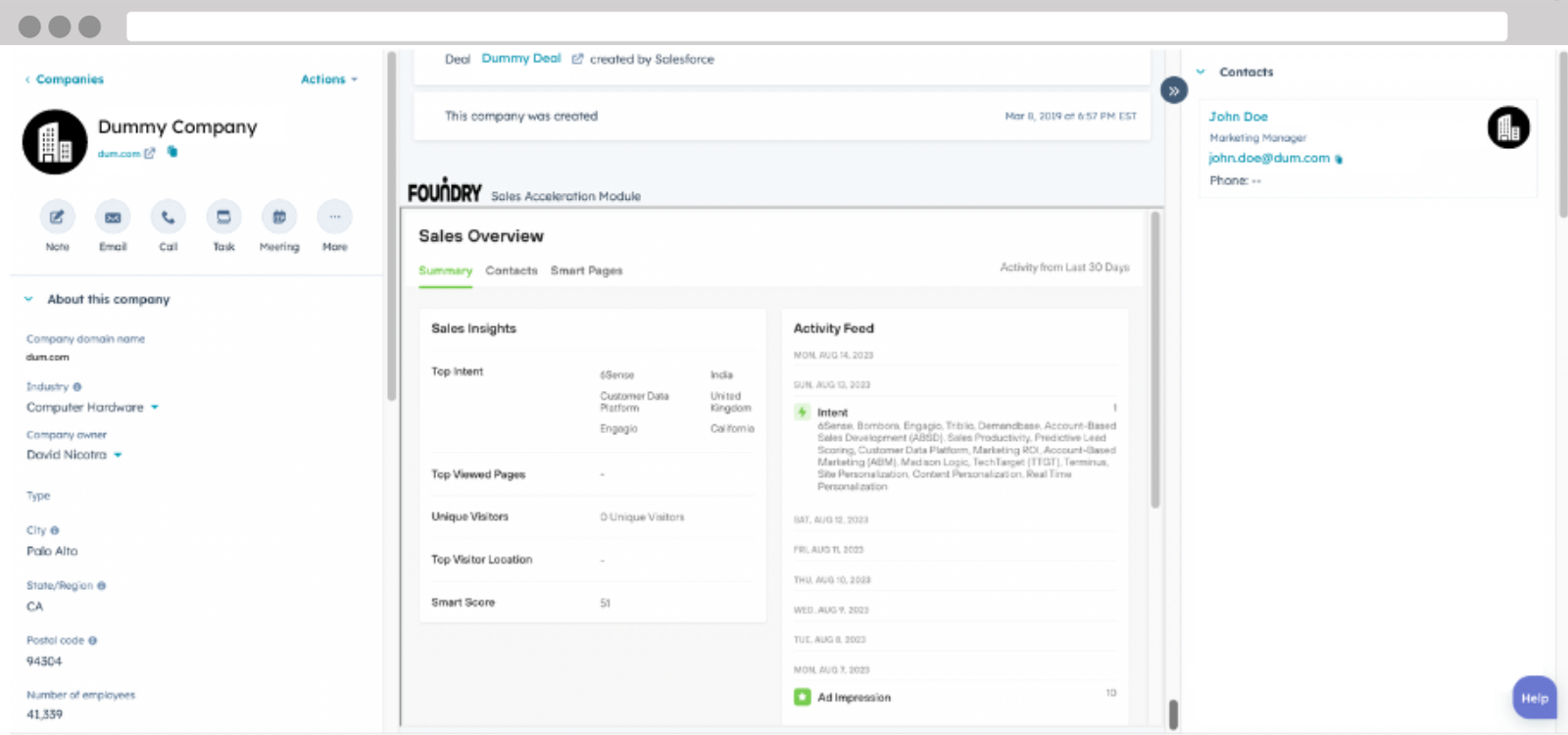Click the 'Activity Feed' card heading
This screenshot has width=1568, height=735.
click(x=834, y=328)
